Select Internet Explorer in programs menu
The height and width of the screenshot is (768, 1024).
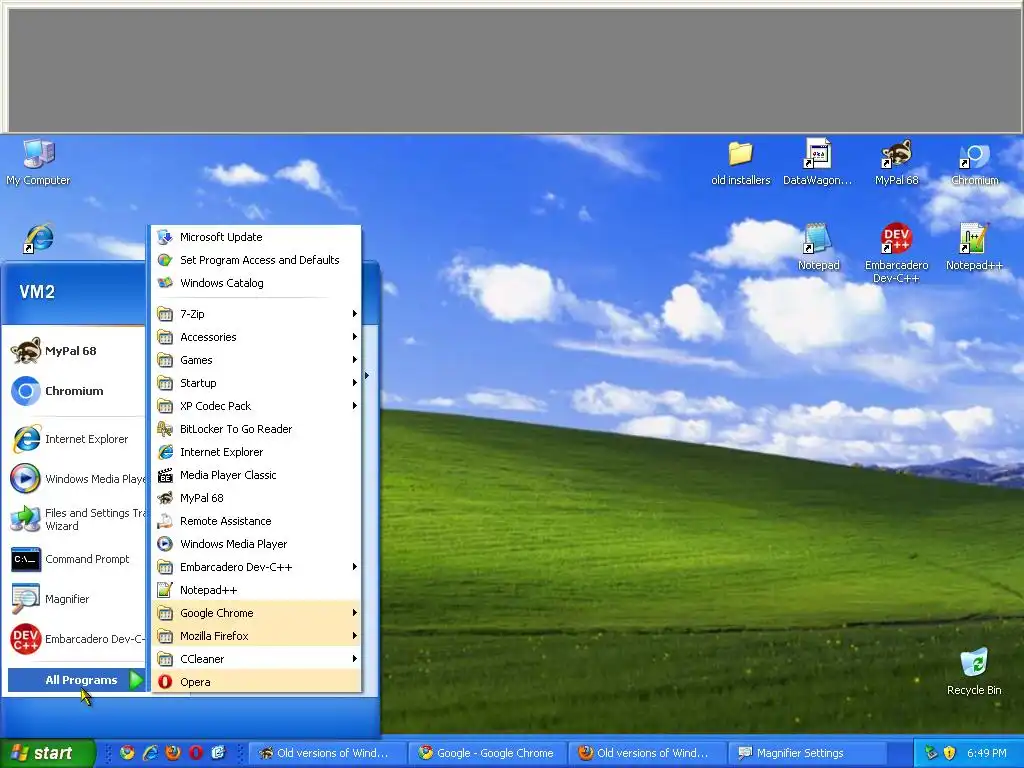pyautogui.click(x=257, y=452)
